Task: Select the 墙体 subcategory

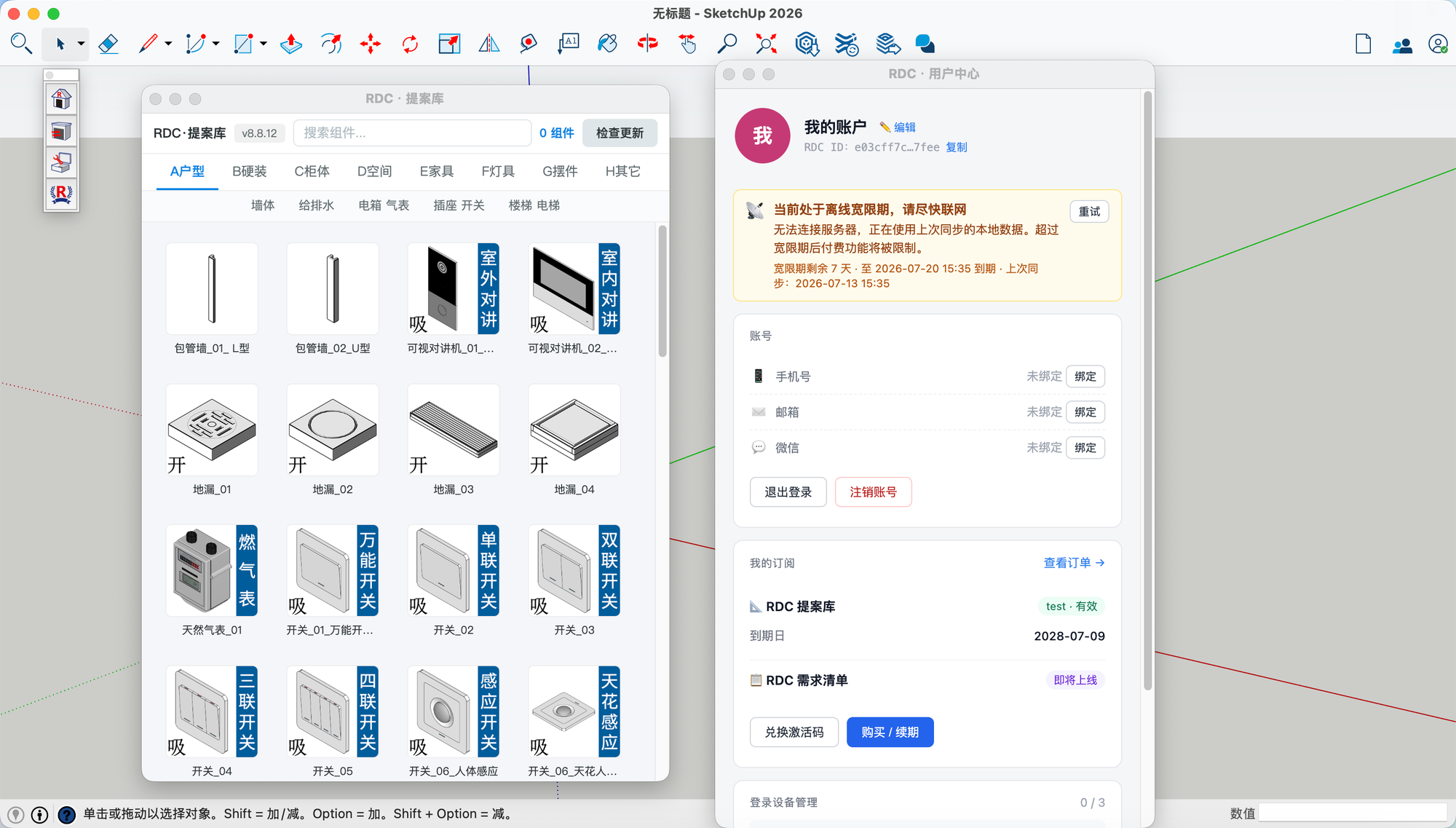Action: 263,205
